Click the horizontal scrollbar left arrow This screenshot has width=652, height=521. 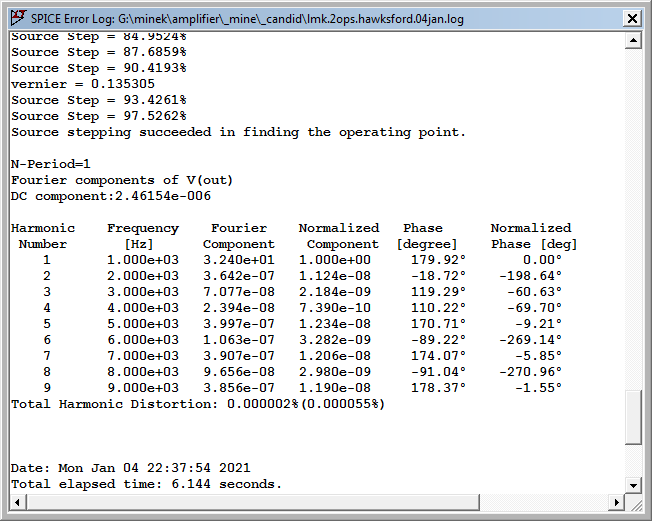(17, 502)
